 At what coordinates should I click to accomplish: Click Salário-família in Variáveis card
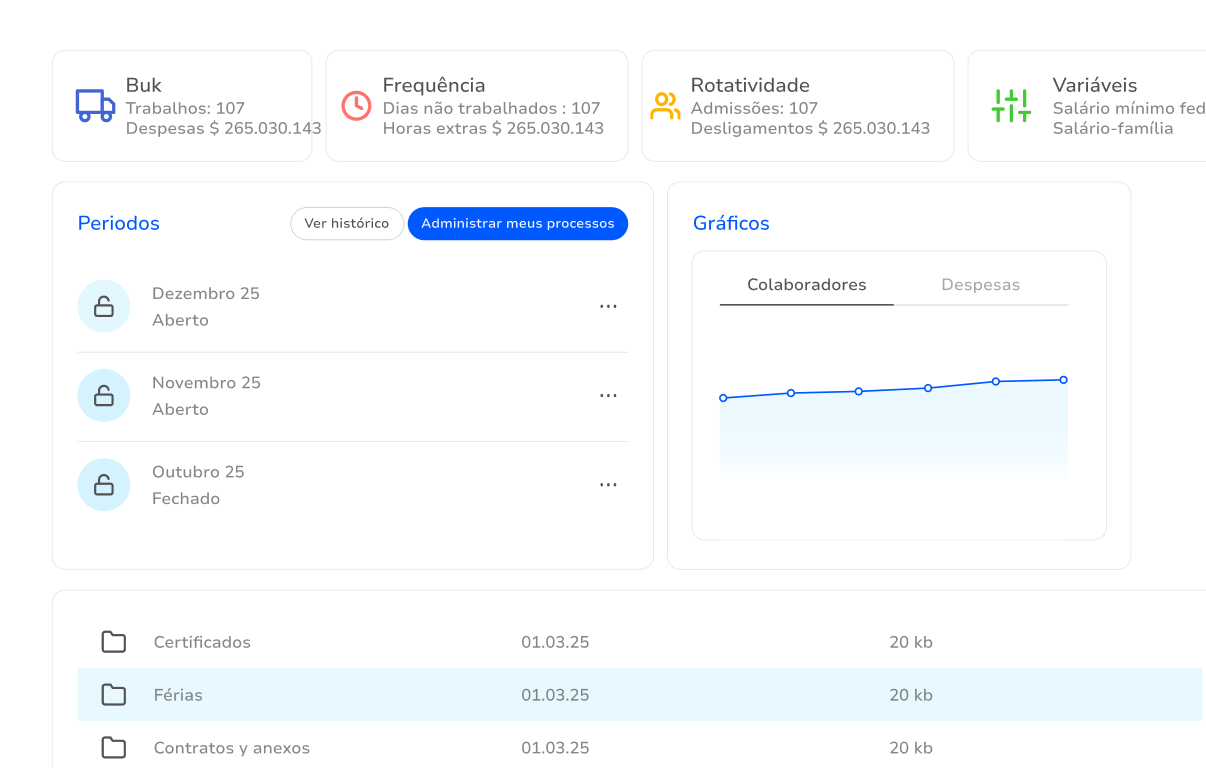(x=1113, y=128)
